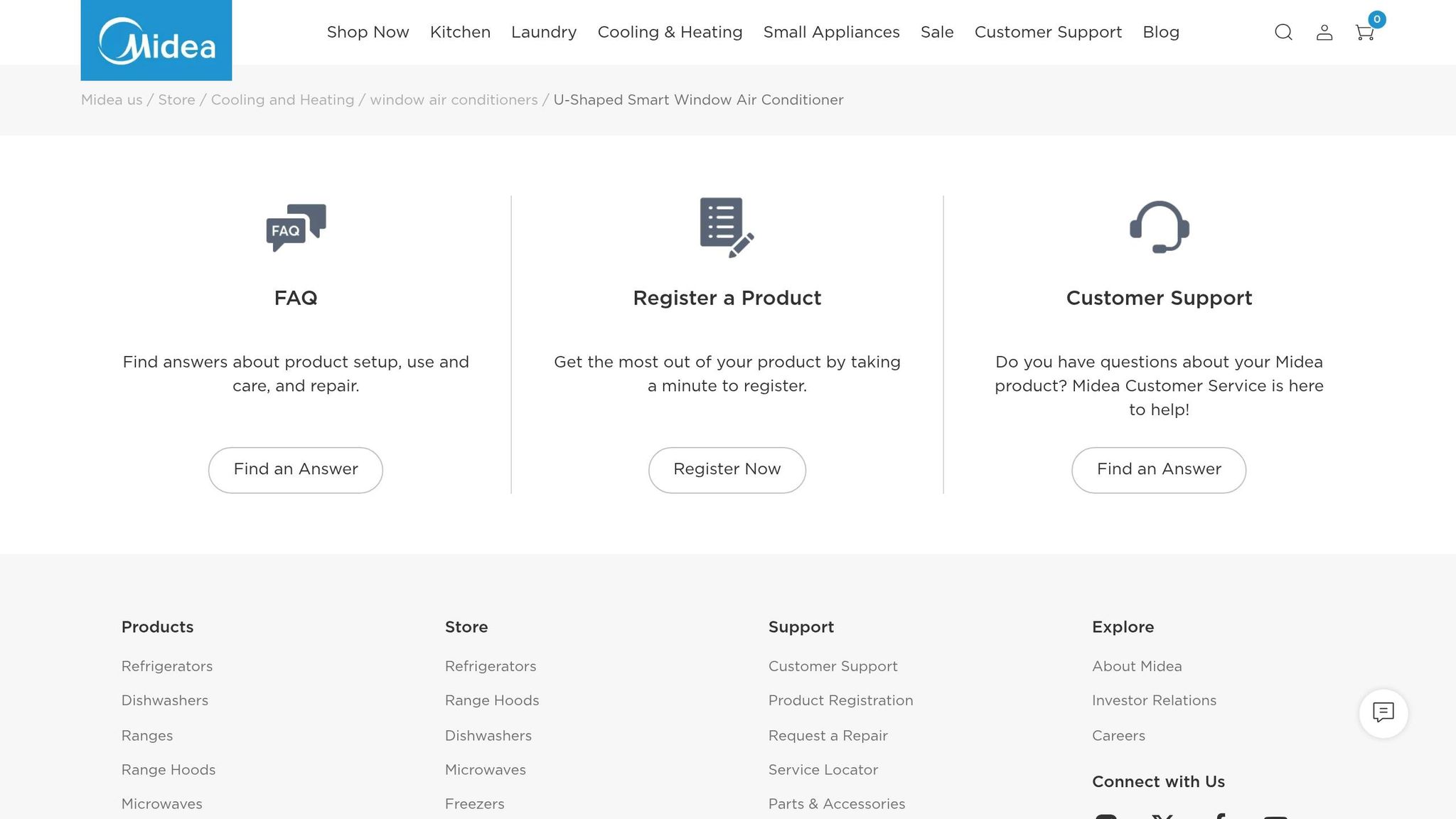Open Range Hoods under Store footer
The image size is (1456, 819).
492,701
